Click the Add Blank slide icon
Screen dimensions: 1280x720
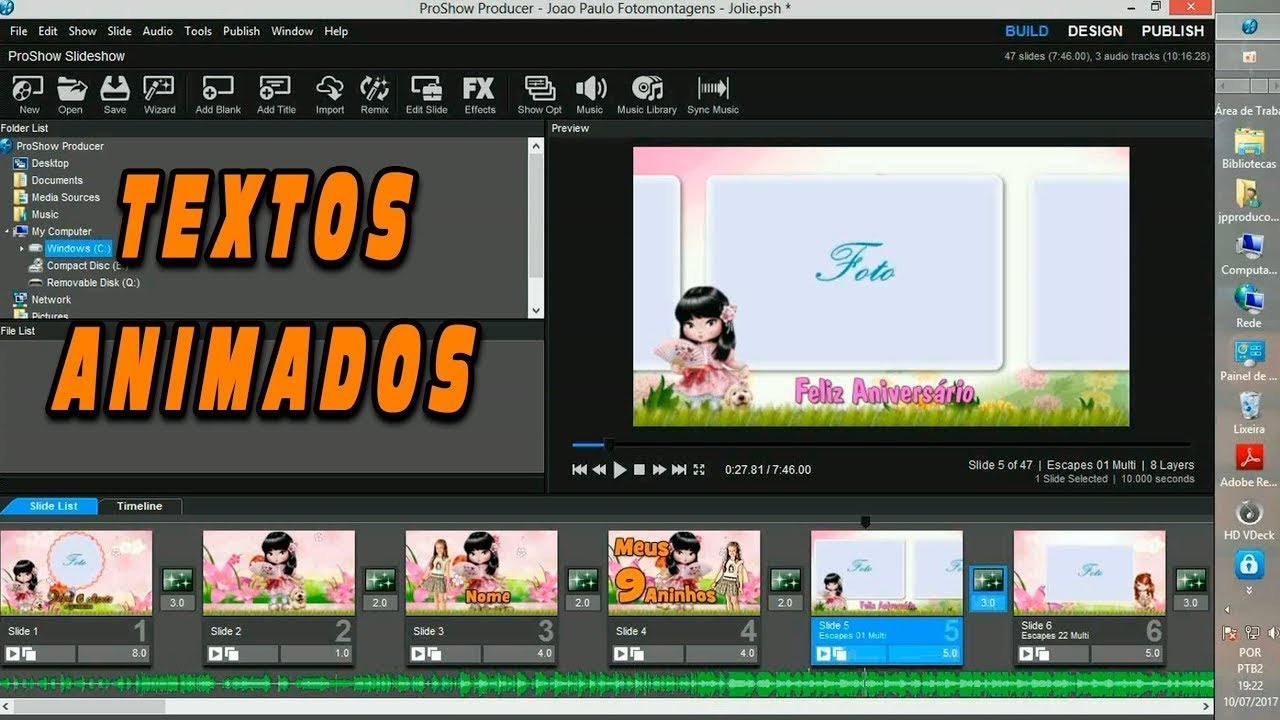point(218,95)
